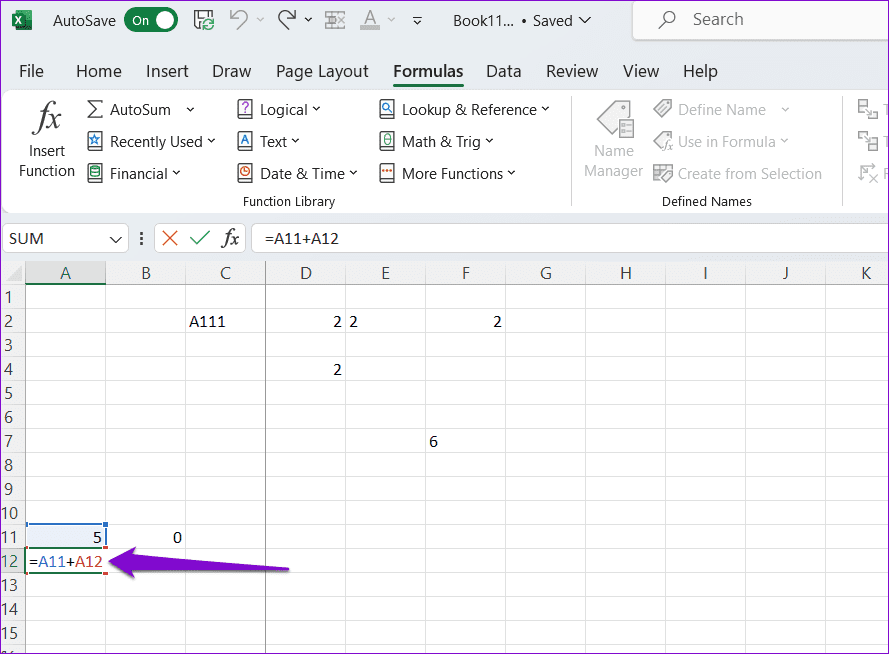Click the Insert Function fx button
The width and height of the screenshot is (889, 654).
tap(46, 139)
